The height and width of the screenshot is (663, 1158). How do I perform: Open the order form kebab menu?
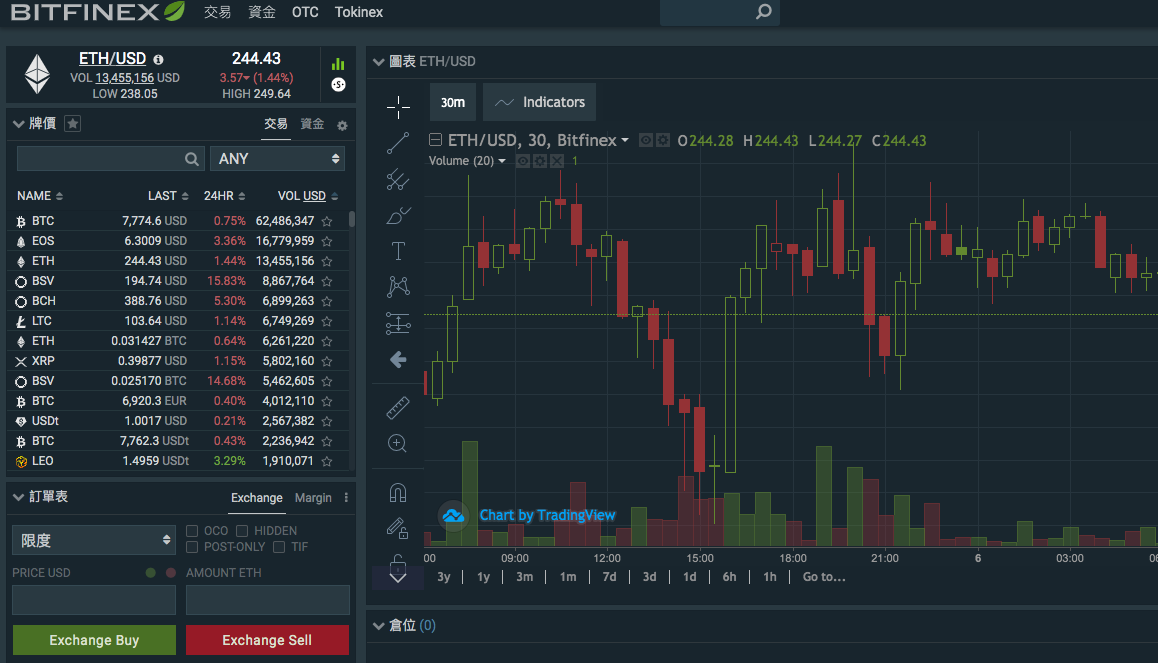(346, 498)
